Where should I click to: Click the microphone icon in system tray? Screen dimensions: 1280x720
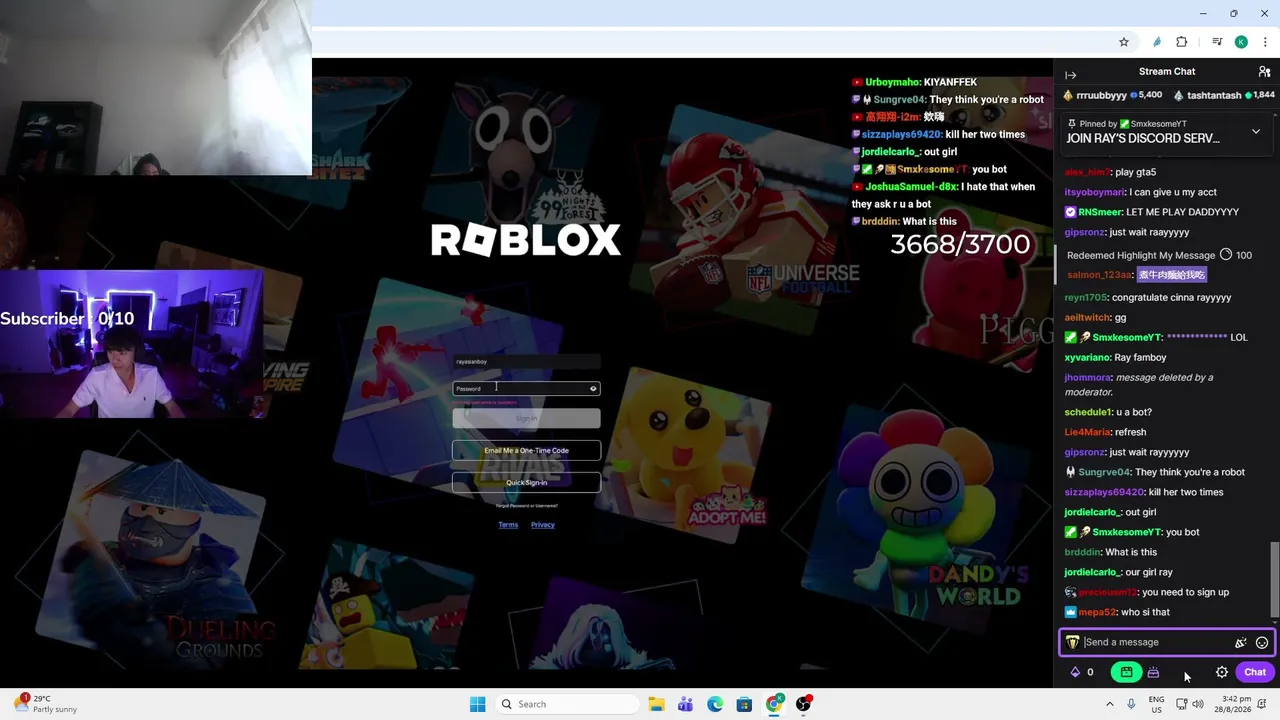tap(1131, 704)
